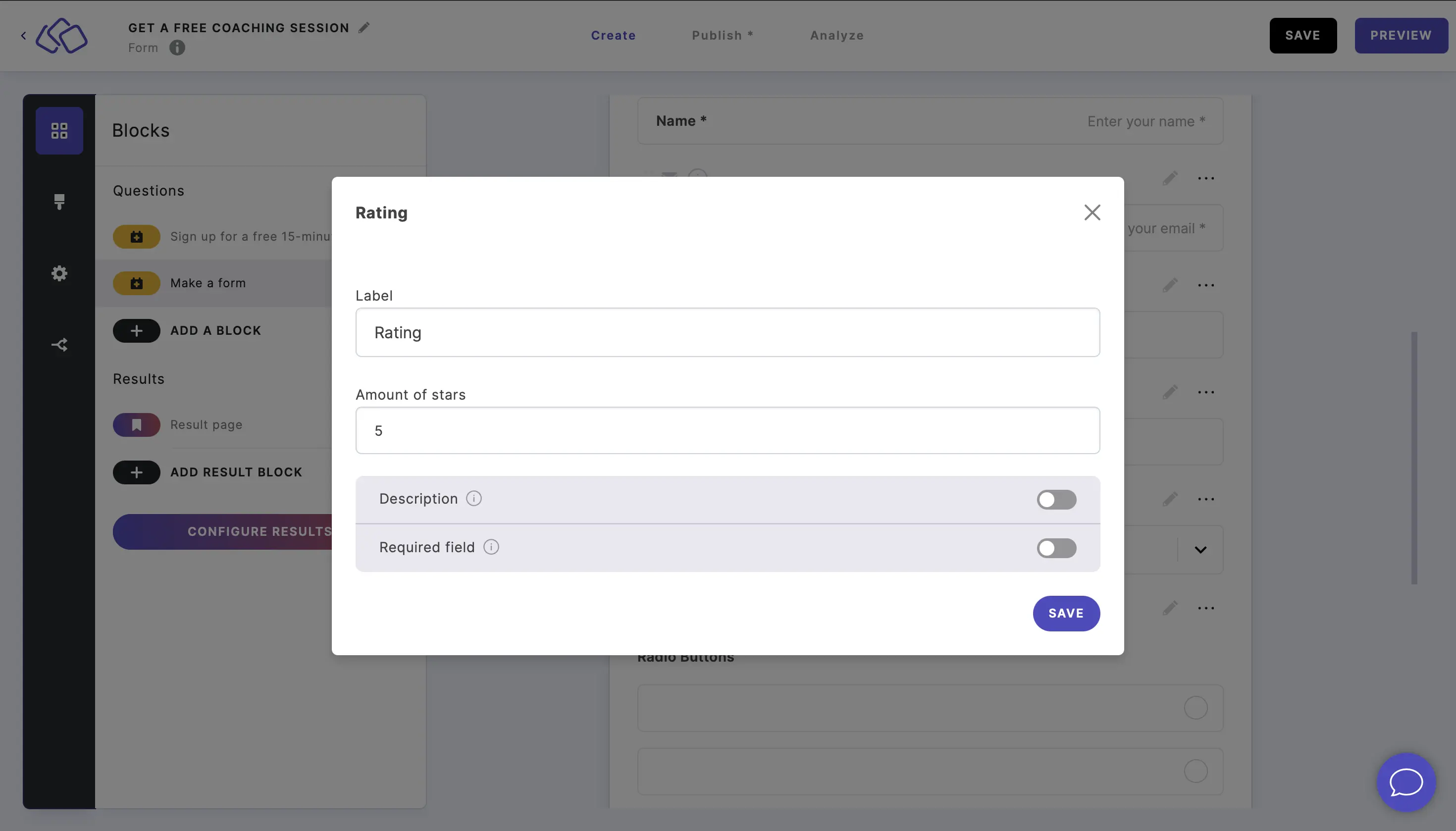Enable the Description toggle

pyautogui.click(x=1056, y=499)
